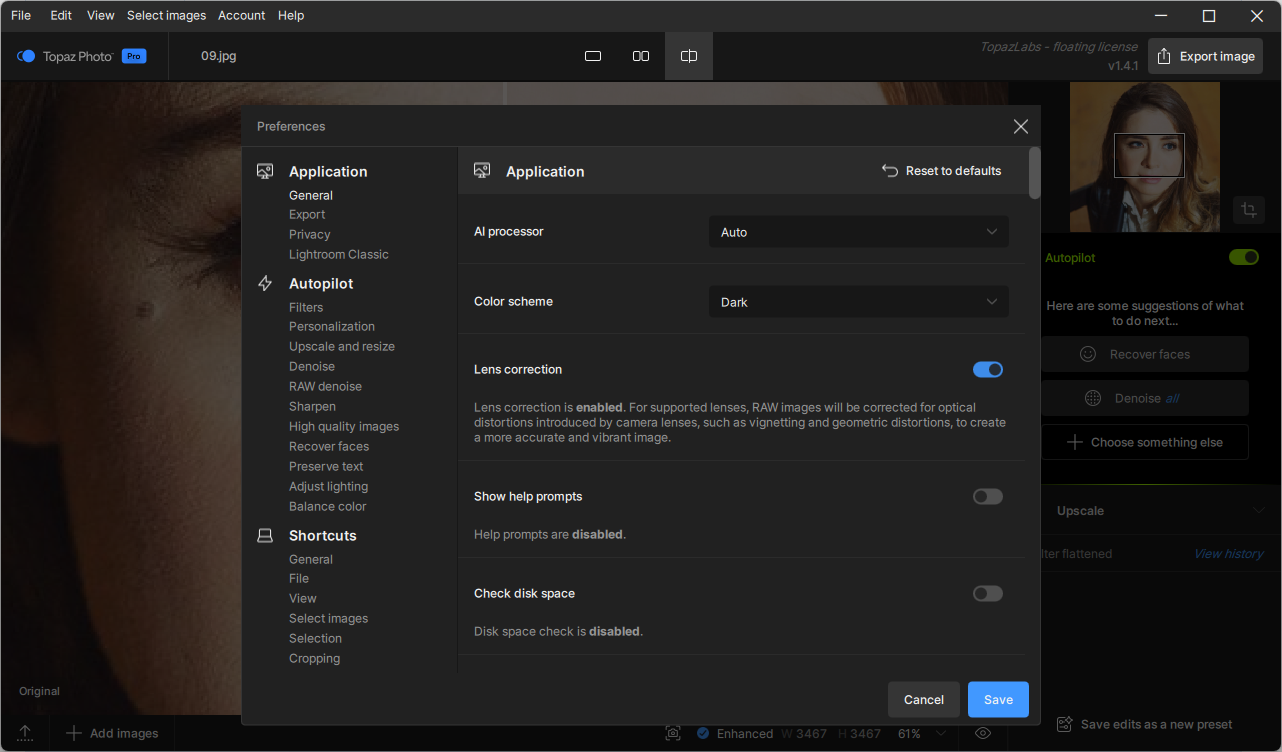
Task: Click the crop tool icon
Action: click(1249, 210)
